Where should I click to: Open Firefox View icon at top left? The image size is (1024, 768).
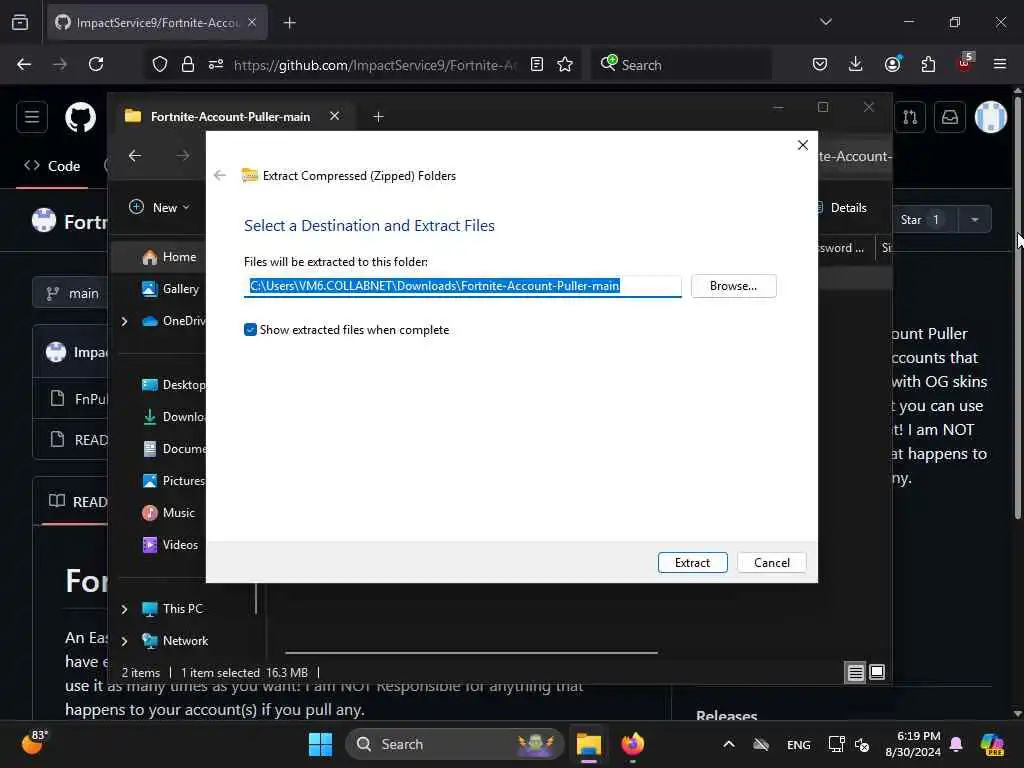point(20,22)
